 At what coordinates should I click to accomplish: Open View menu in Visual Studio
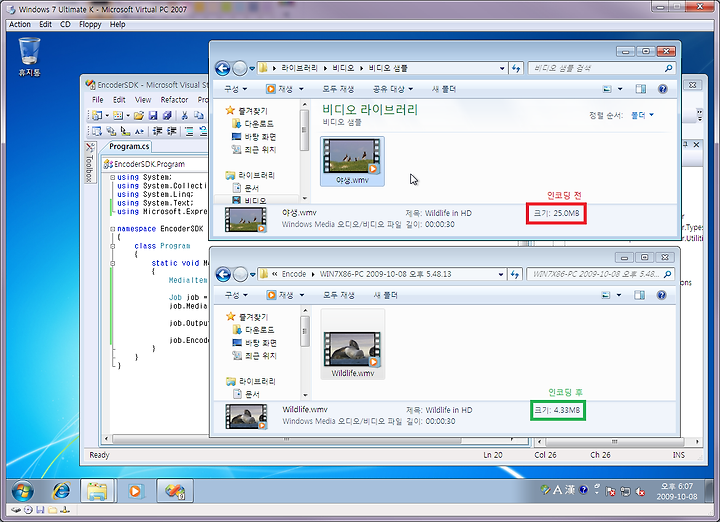(x=143, y=100)
